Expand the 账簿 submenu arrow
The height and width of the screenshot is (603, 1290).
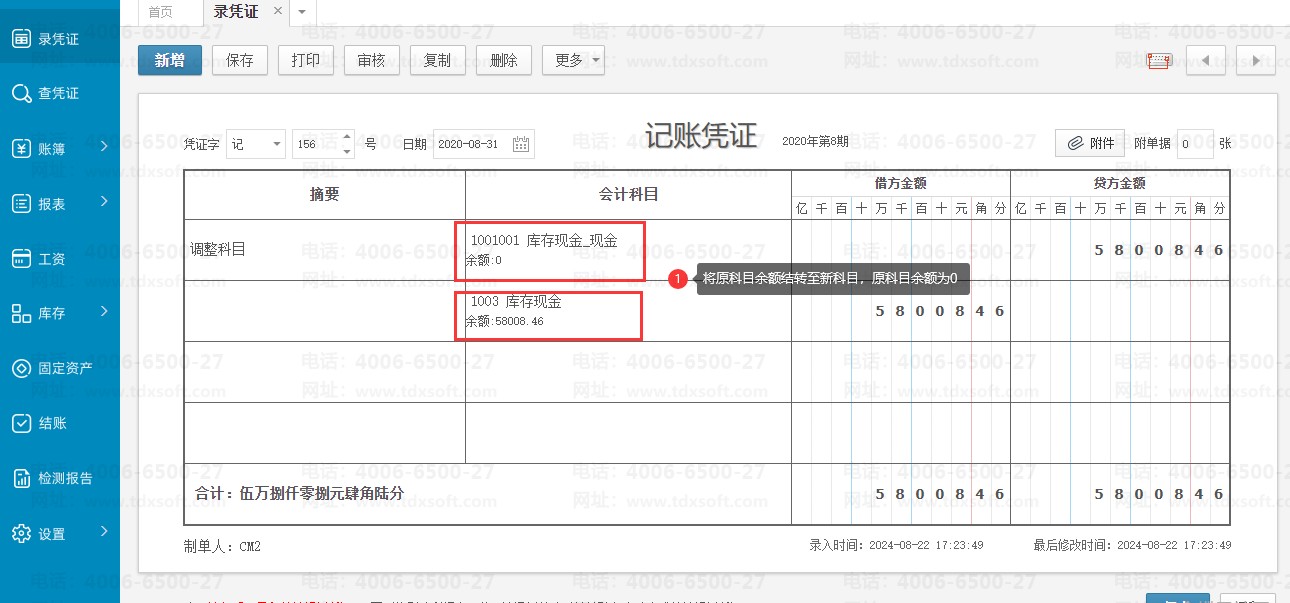click(x=104, y=147)
